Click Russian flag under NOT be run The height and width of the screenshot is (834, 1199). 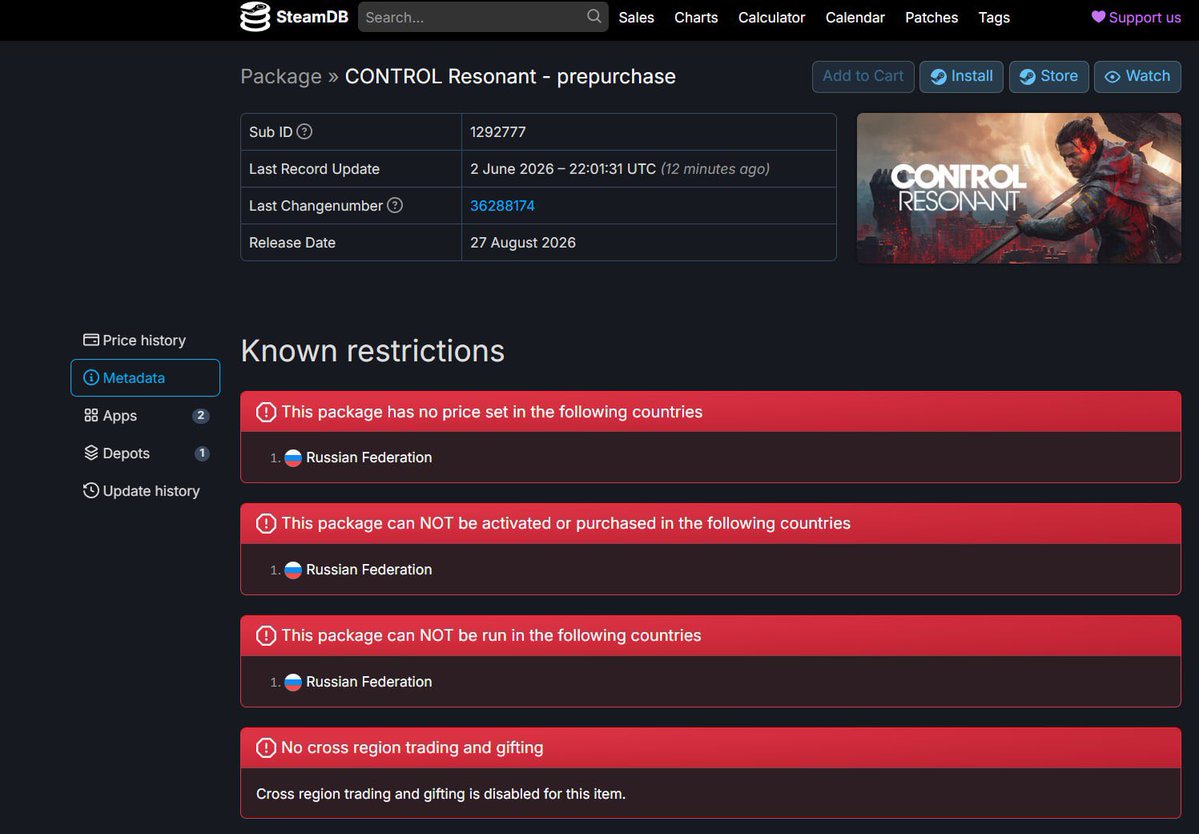click(x=293, y=682)
